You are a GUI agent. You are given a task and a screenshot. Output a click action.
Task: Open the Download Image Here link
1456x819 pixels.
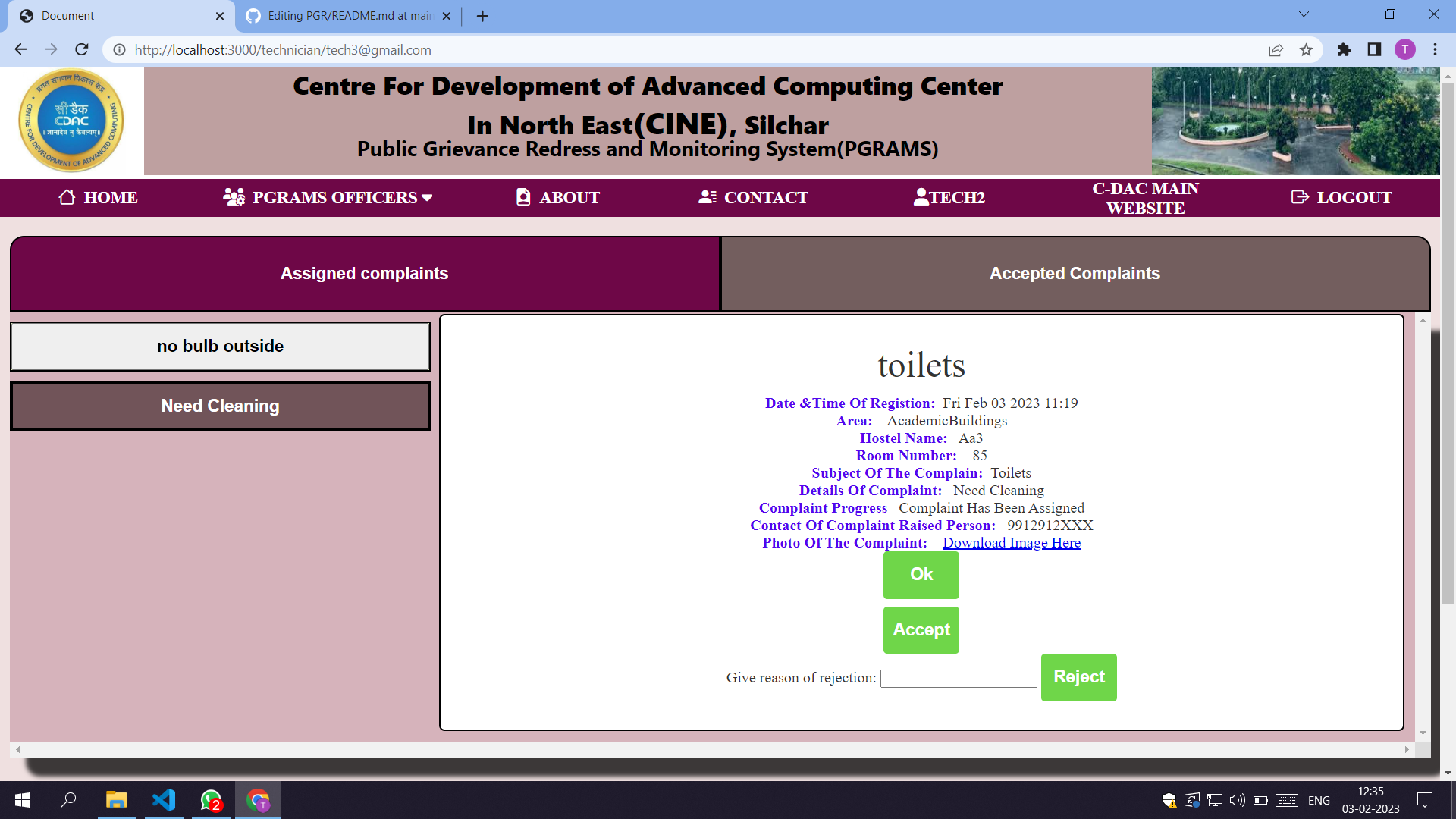pyautogui.click(x=1011, y=543)
